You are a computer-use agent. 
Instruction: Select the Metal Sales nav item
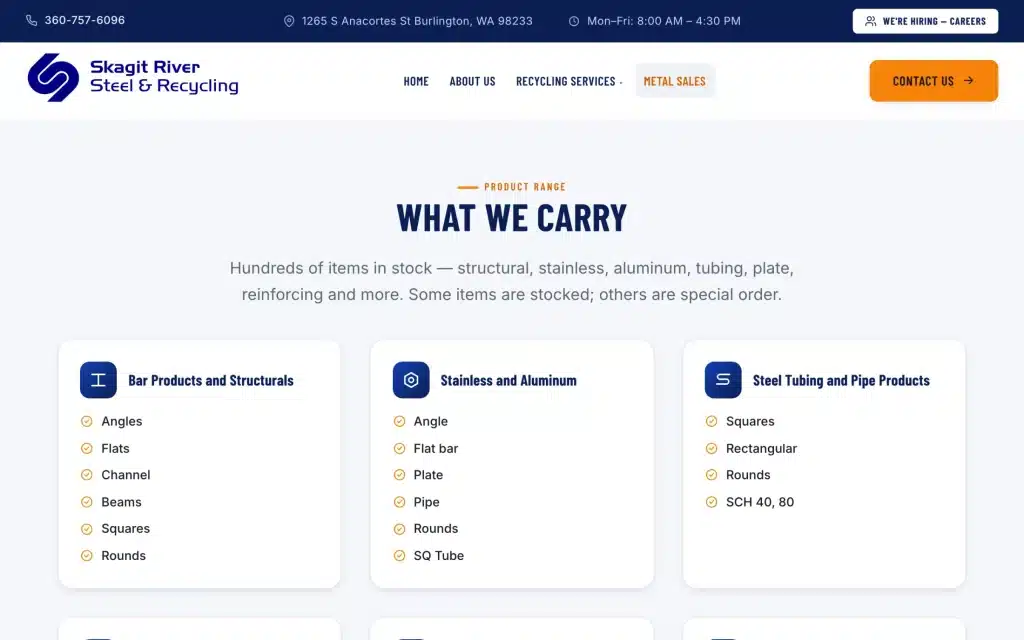pyautogui.click(x=675, y=81)
